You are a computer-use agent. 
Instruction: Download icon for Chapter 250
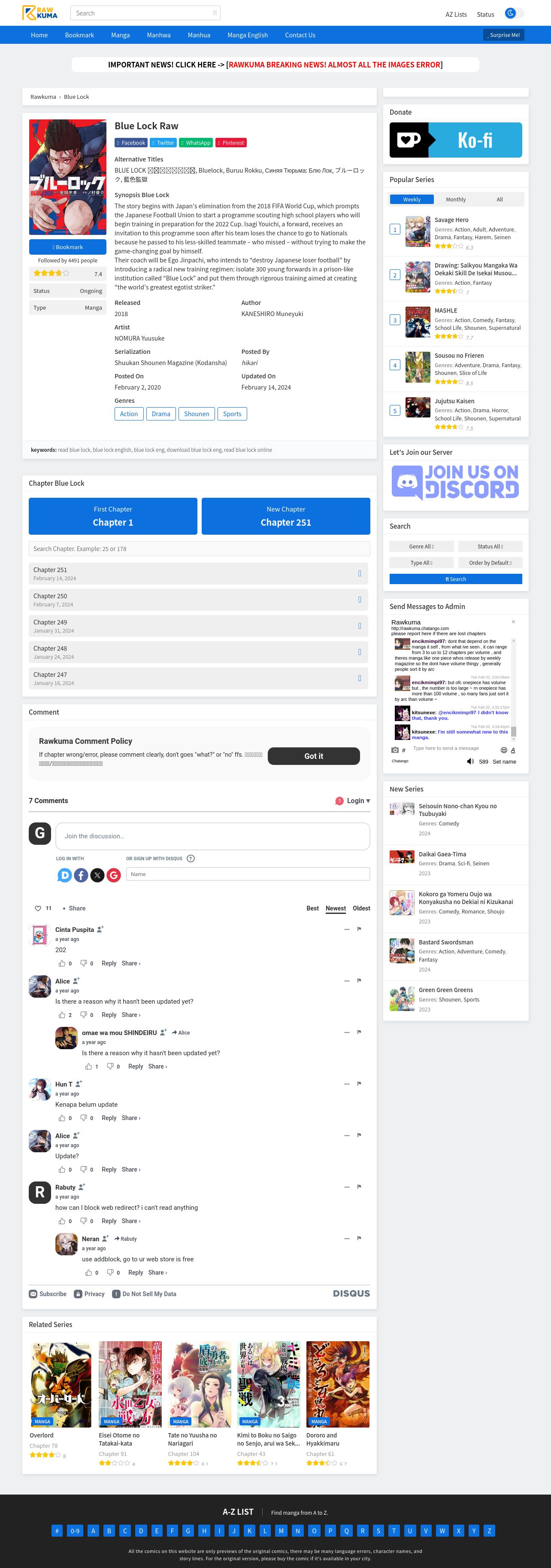(x=360, y=600)
